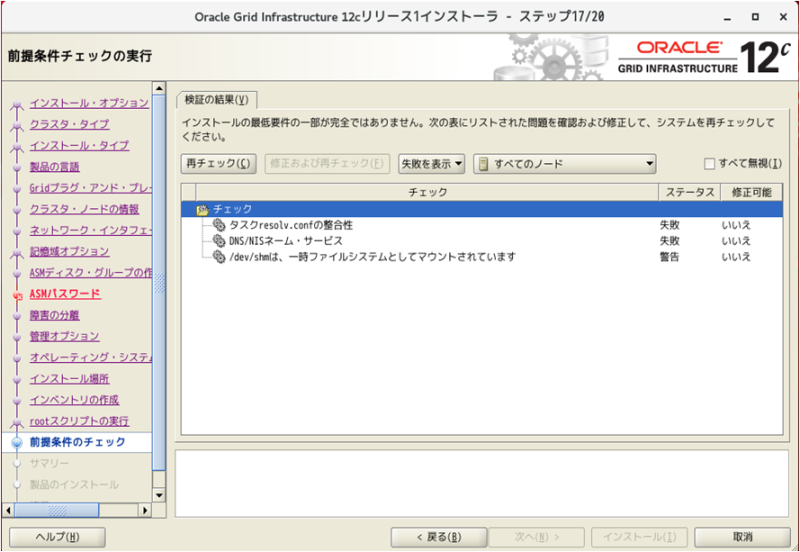Open rootスクリプトの実行 step link

[x=79, y=421]
